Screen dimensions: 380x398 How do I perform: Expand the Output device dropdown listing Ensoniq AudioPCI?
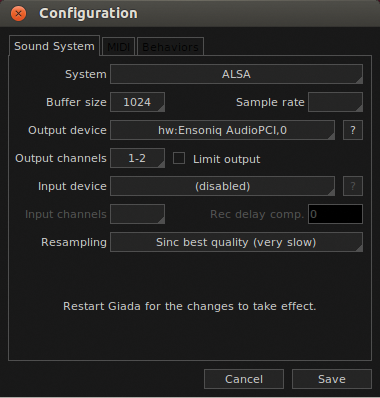point(222,130)
